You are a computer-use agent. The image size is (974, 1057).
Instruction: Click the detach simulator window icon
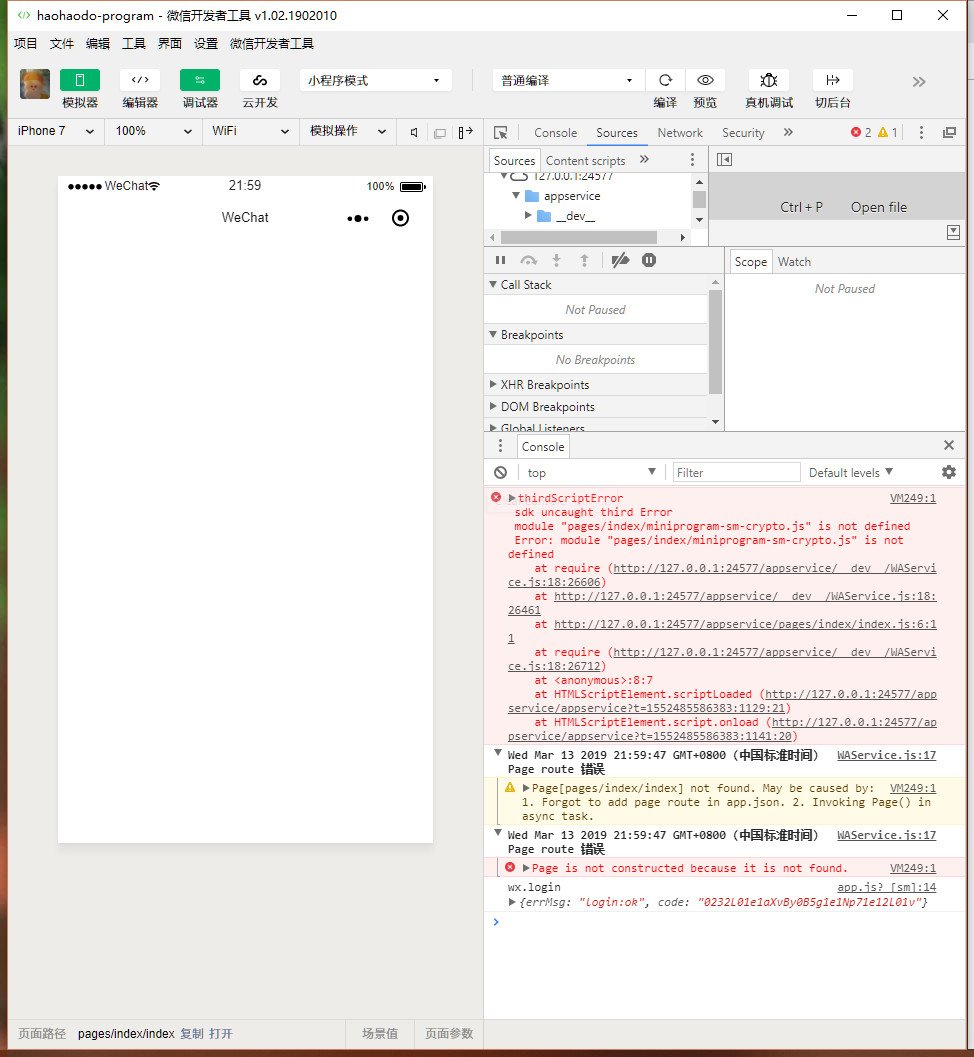pyautogui.click(x=440, y=133)
